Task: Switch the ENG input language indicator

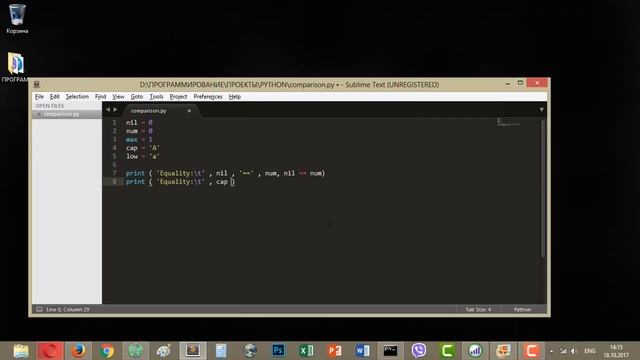Action: (590, 351)
